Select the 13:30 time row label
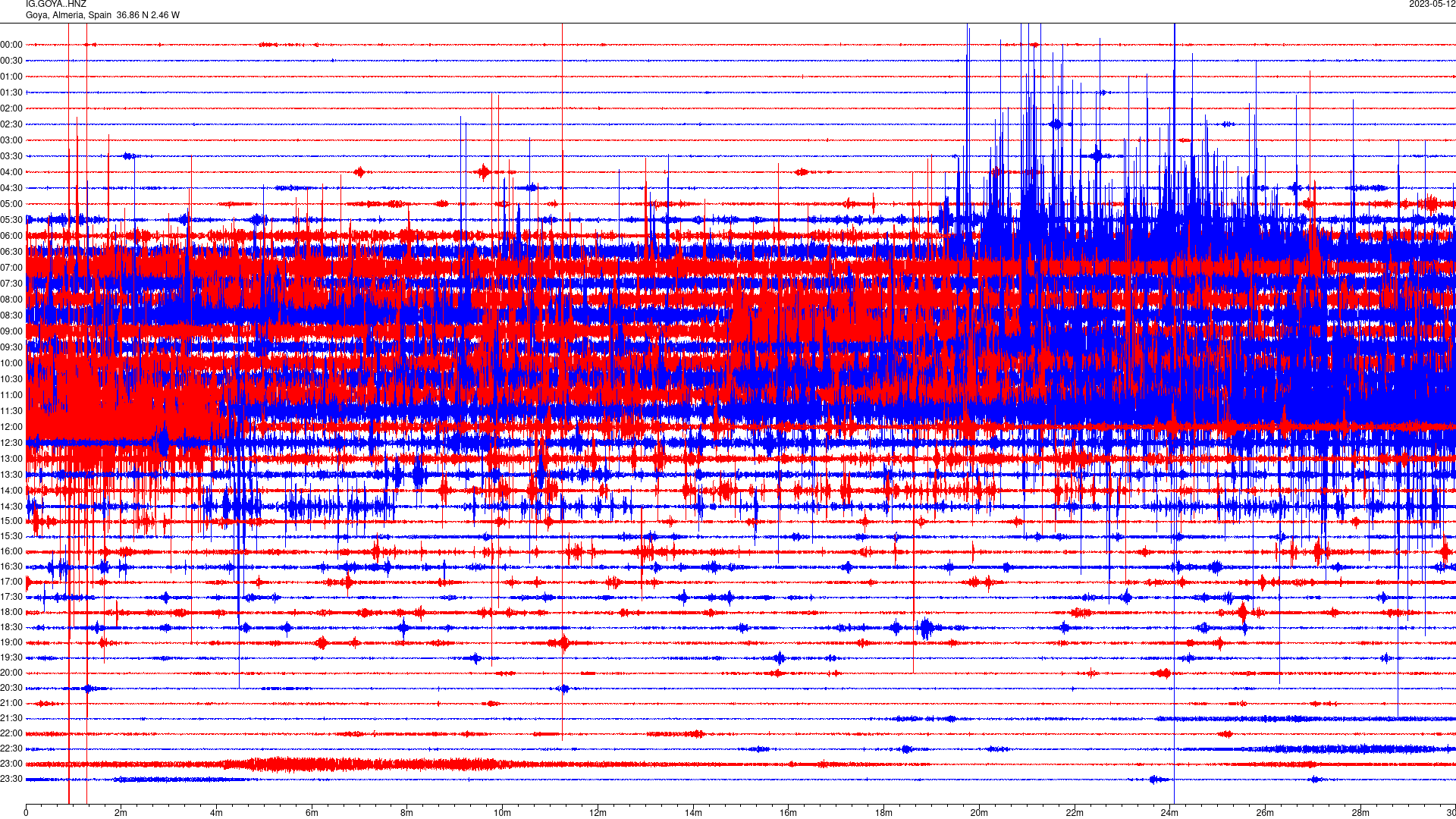 coord(11,475)
